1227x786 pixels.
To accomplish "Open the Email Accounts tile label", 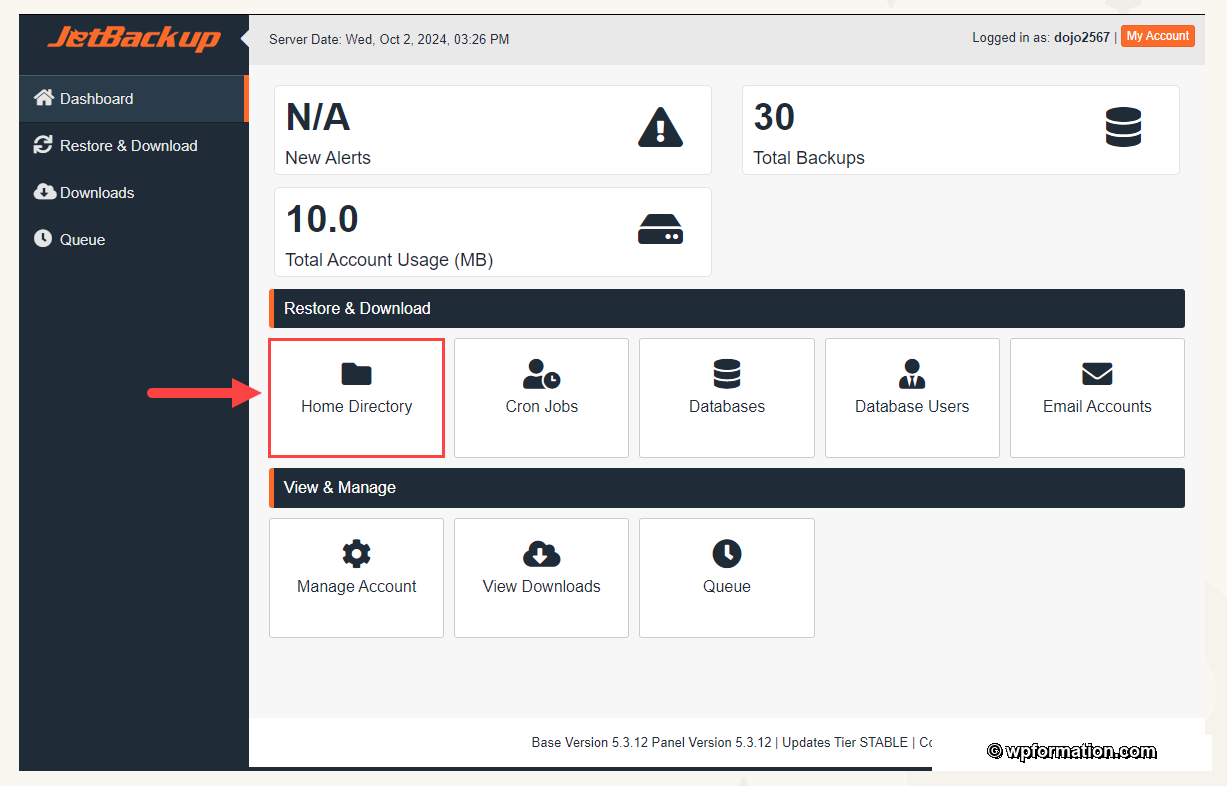I will coord(1097,407).
